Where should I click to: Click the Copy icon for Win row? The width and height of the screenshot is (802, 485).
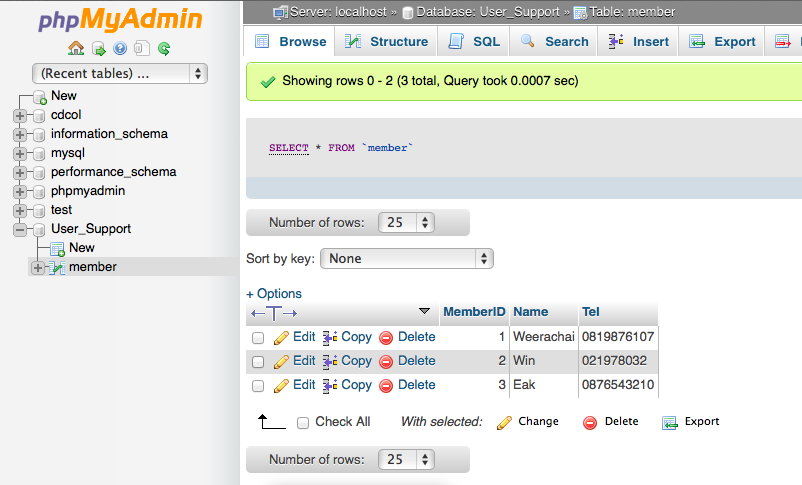coord(330,362)
